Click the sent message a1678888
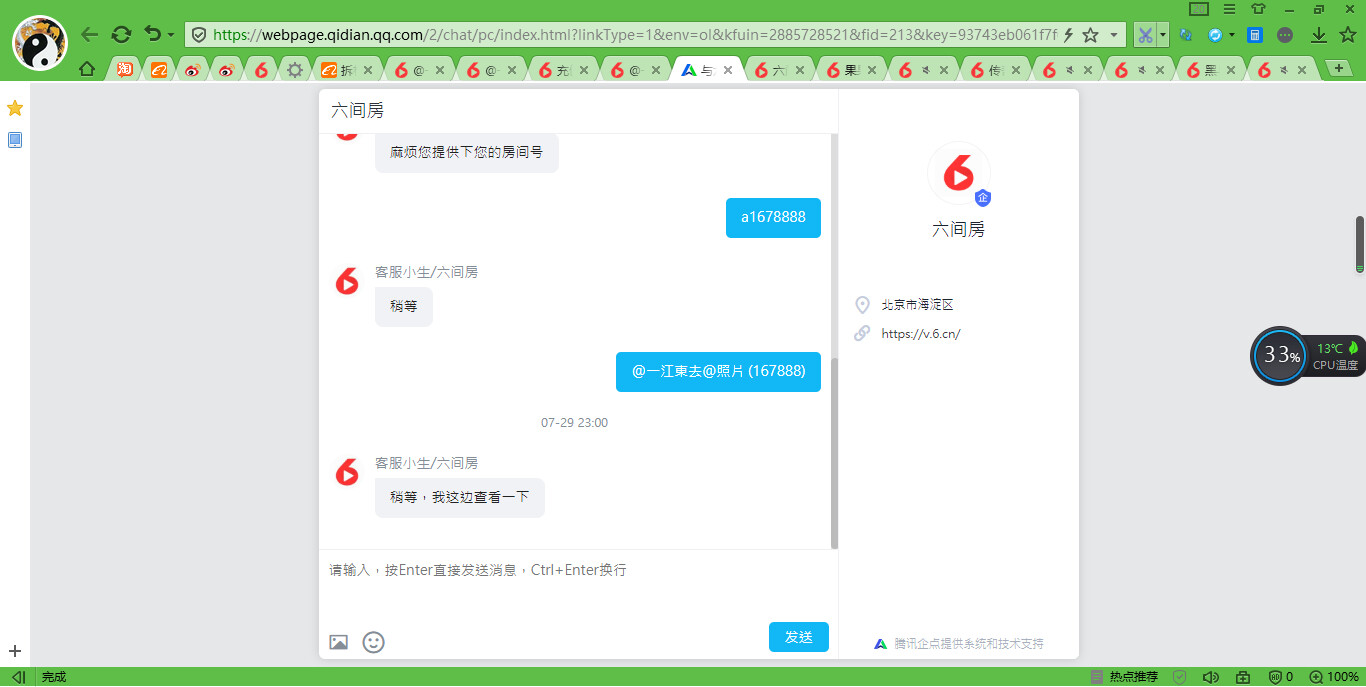1366x687 pixels. pos(773,217)
